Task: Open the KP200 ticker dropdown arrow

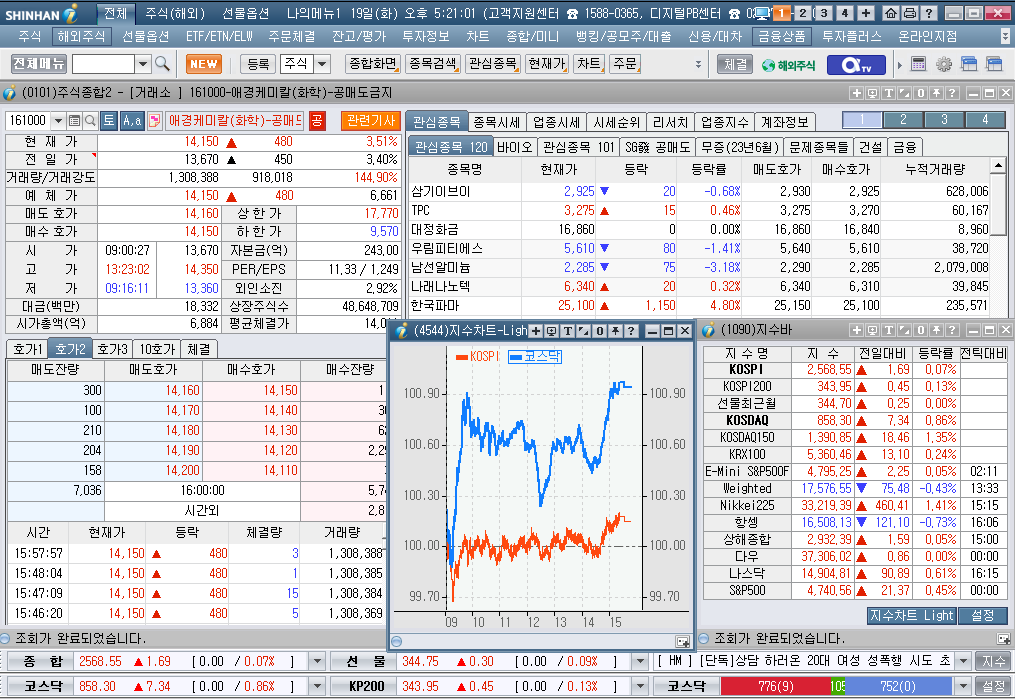Action: [x=640, y=686]
